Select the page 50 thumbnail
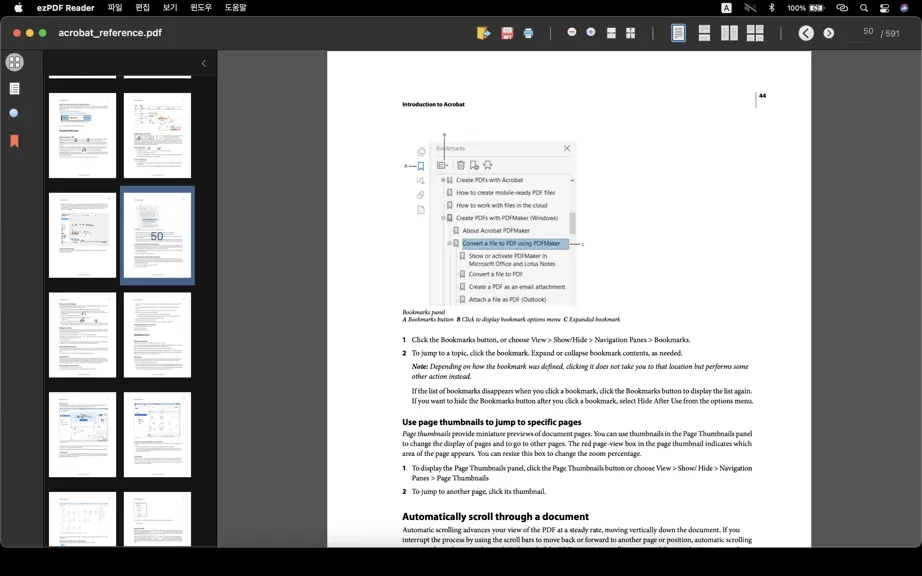 pos(157,236)
